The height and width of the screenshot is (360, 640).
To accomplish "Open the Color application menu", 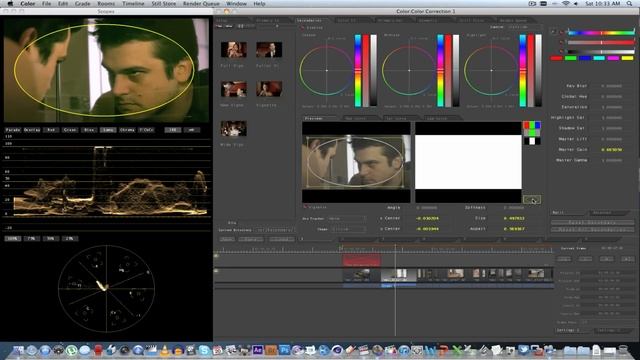I will coord(28,4).
